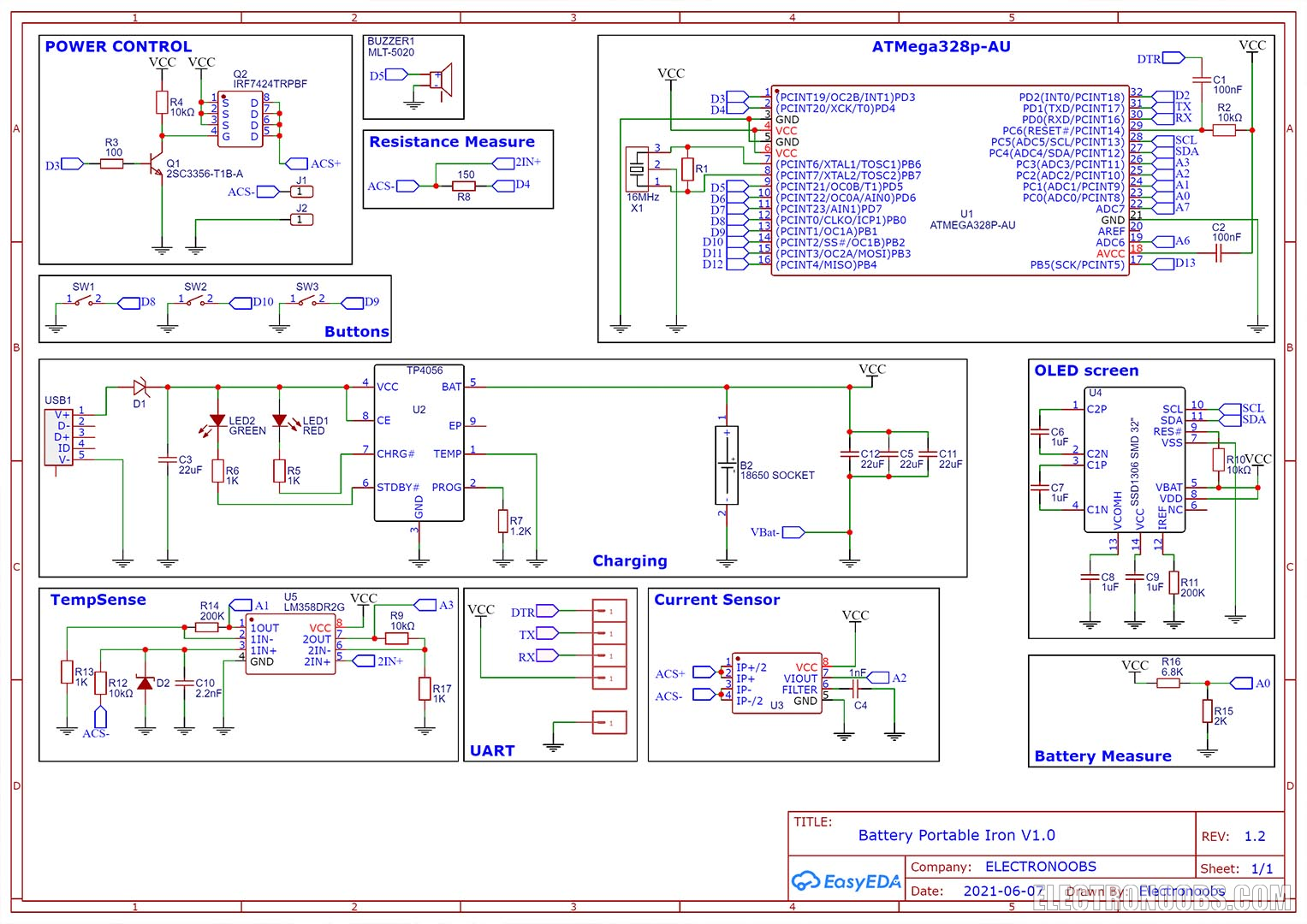This screenshot has width=1307, height=924.
Task: Select the R4 10kΩ resistor
Action: [x=162, y=103]
